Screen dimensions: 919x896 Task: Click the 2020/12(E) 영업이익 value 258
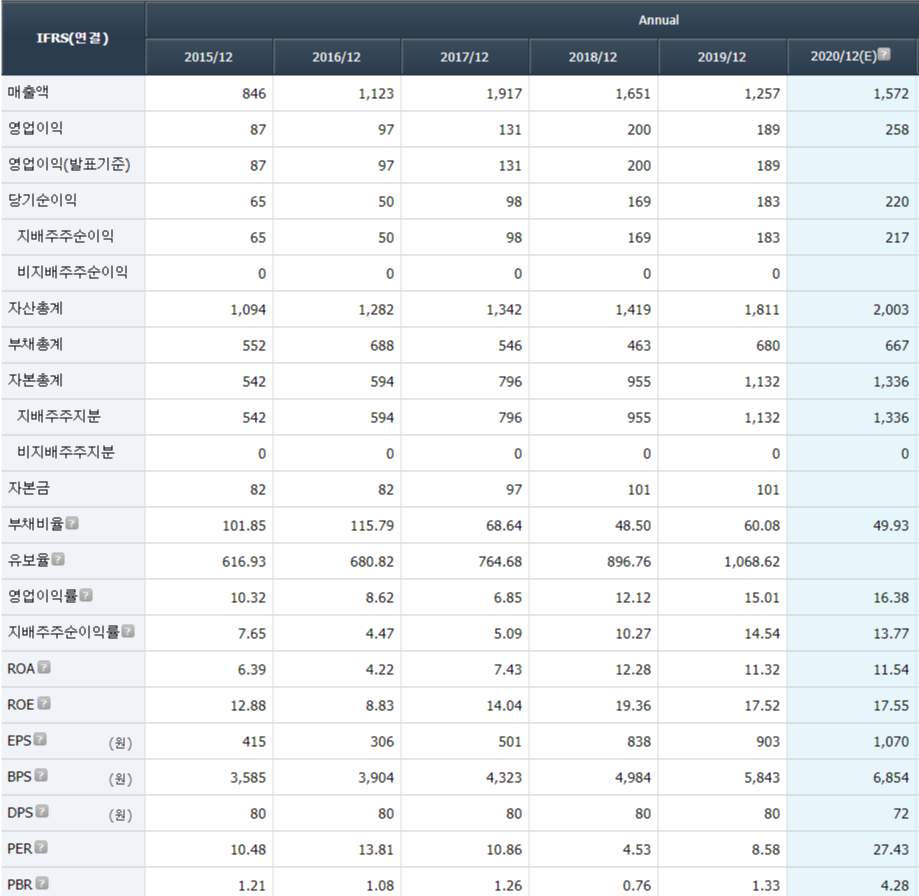(897, 130)
